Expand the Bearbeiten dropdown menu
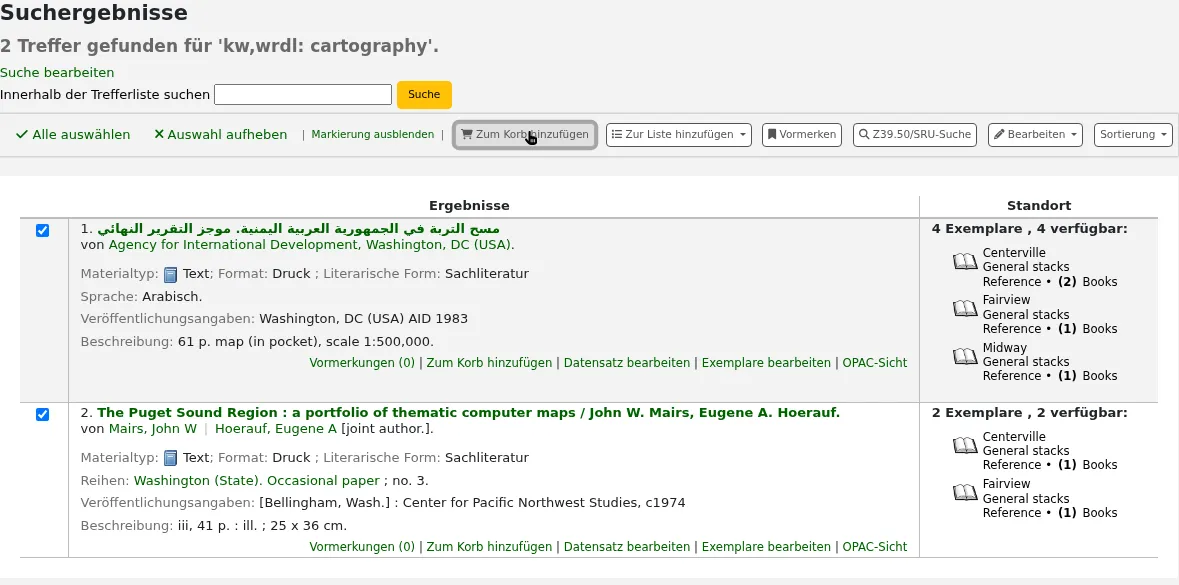Image resolution: width=1179 pixels, height=585 pixels. 1035,135
